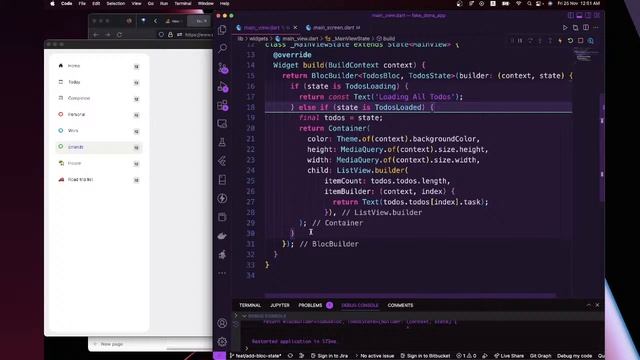Click Sign in to Bitbucket in the status bar
Viewport: 640px width, 360px height.
tap(425, 356)
